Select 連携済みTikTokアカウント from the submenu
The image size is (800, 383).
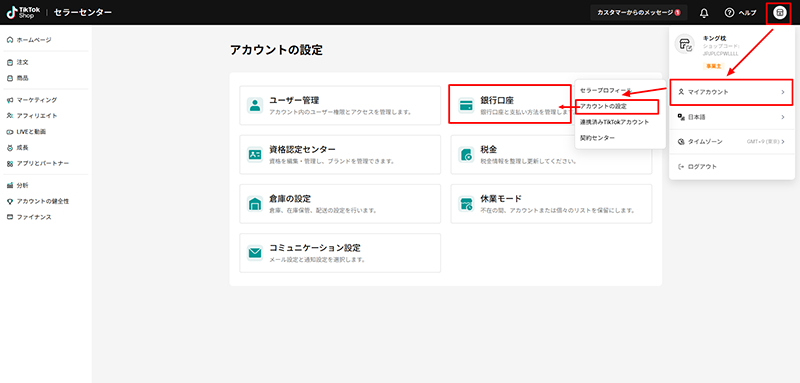click(x=614, y=122)
